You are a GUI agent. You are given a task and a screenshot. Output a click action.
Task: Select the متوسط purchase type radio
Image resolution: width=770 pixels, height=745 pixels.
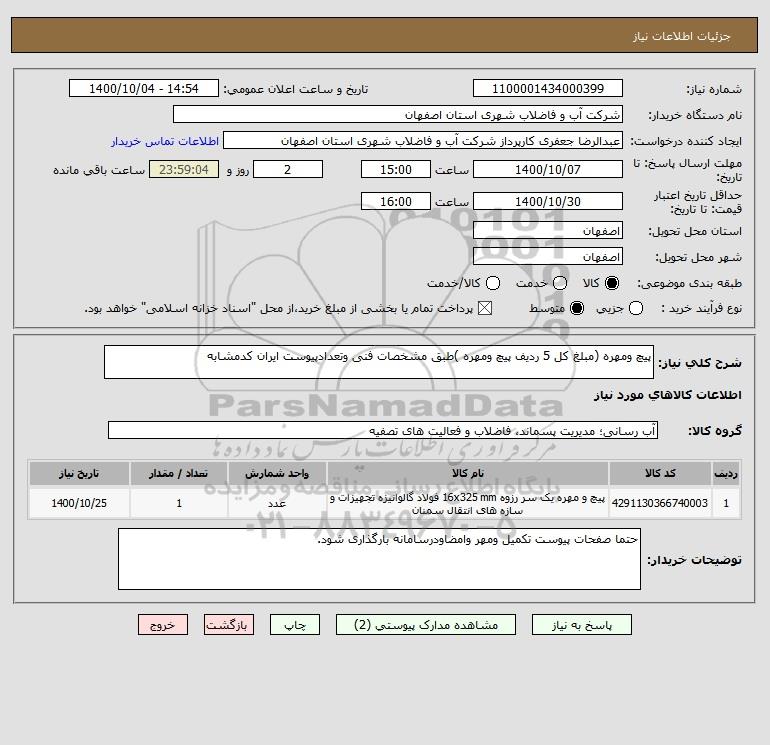click(577, 308)
